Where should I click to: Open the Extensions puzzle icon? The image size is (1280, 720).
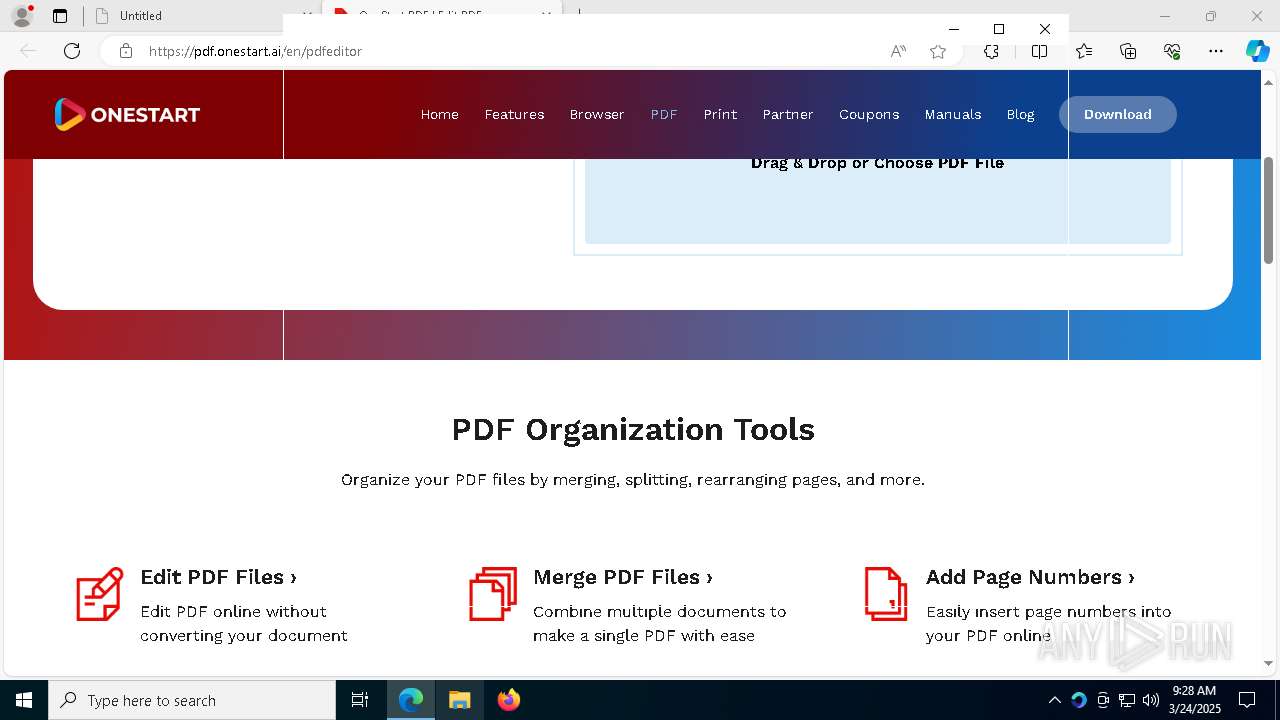coord(991,52)
